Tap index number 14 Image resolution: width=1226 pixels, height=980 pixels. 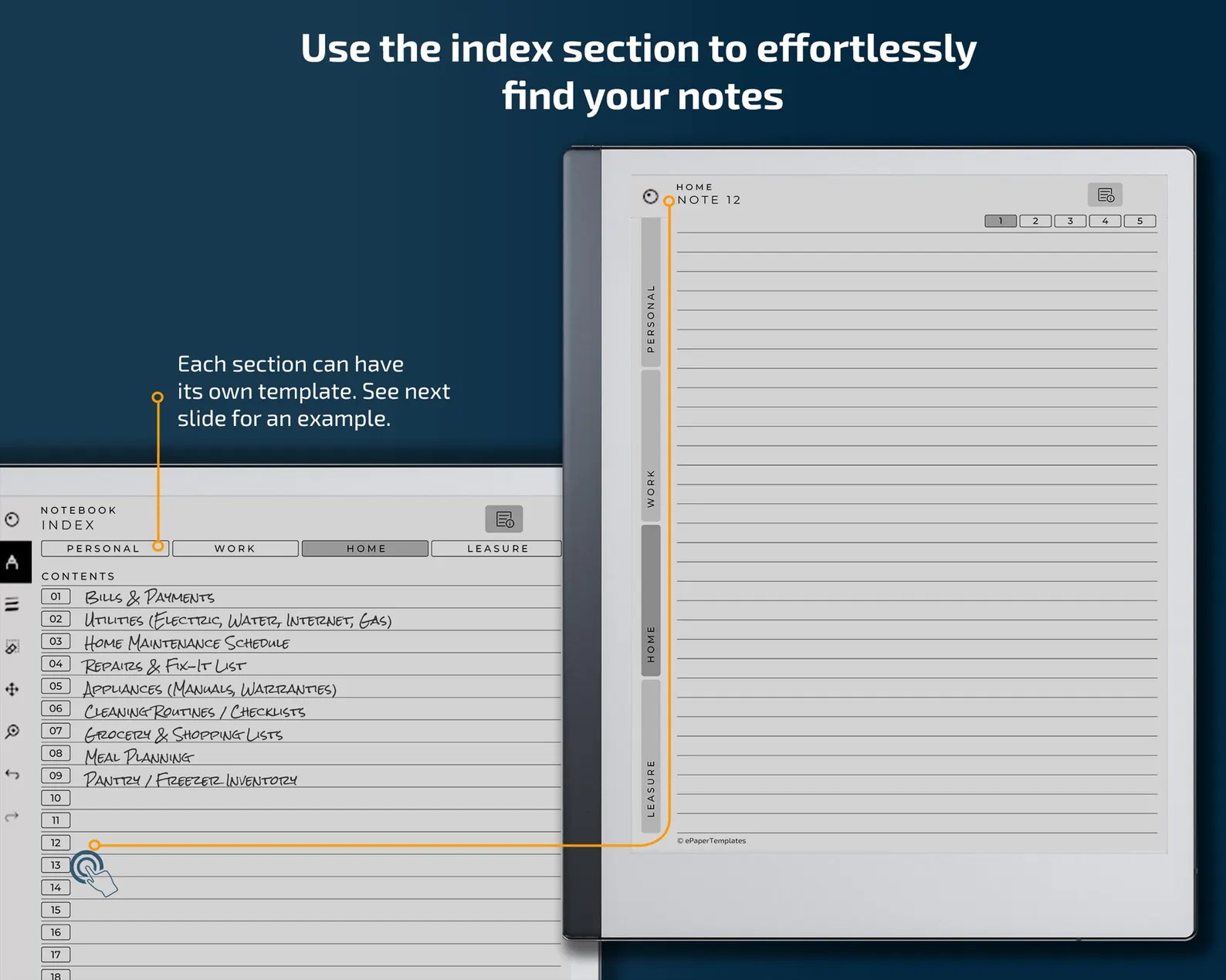(56, 887)
